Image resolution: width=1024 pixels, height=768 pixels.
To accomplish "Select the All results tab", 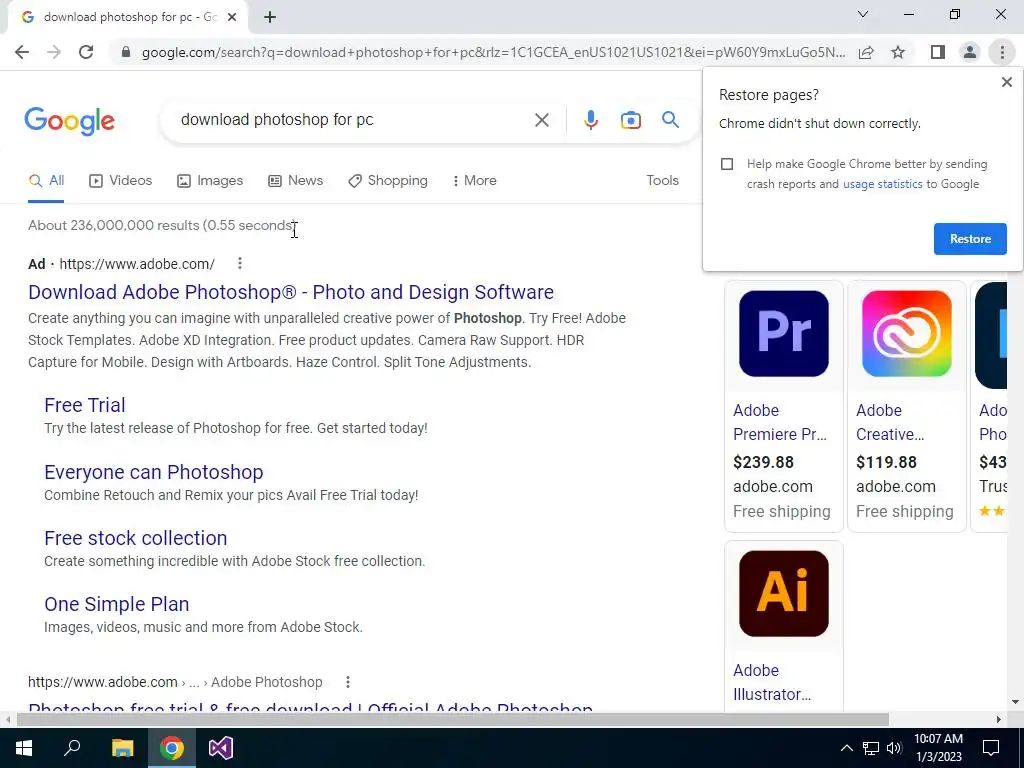I will point(46,181).
